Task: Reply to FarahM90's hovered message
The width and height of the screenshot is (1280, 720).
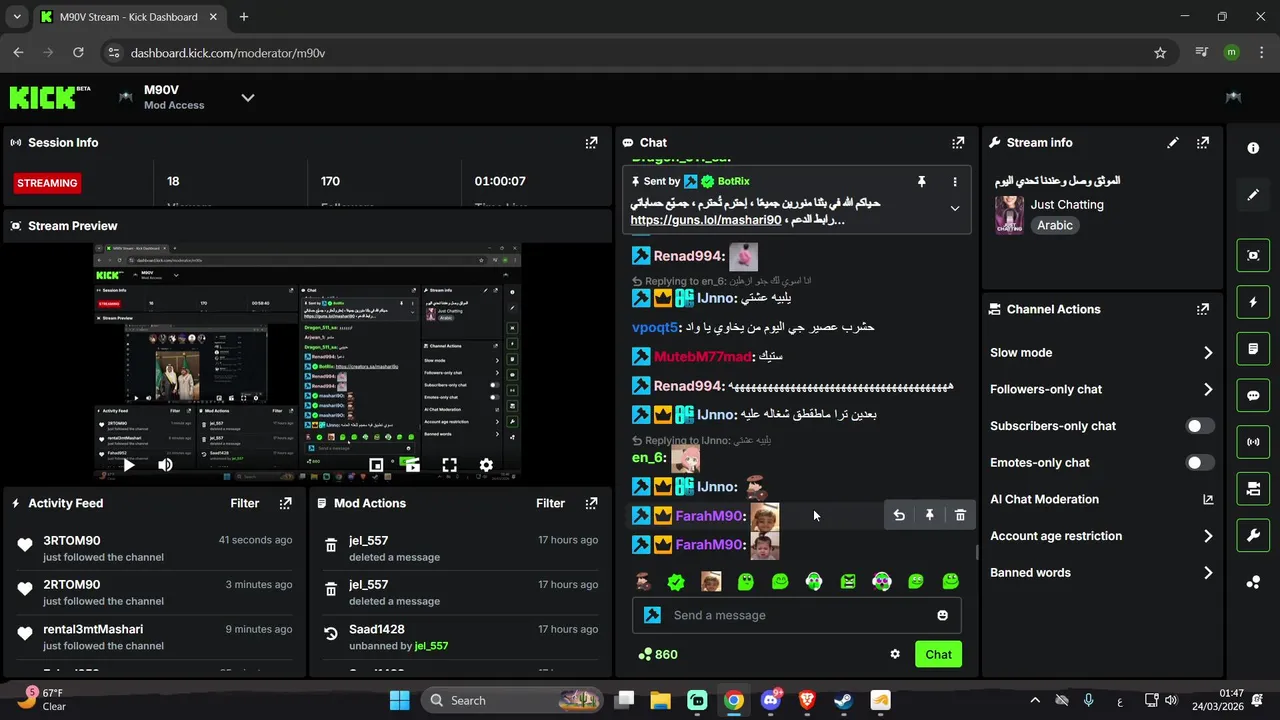Action: pyautogui.click(x=899, y=515)
